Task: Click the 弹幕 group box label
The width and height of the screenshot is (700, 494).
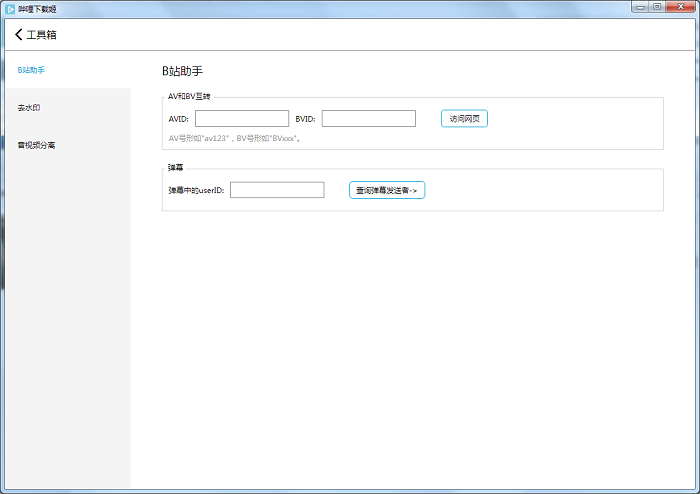Action: pos(175,167)
